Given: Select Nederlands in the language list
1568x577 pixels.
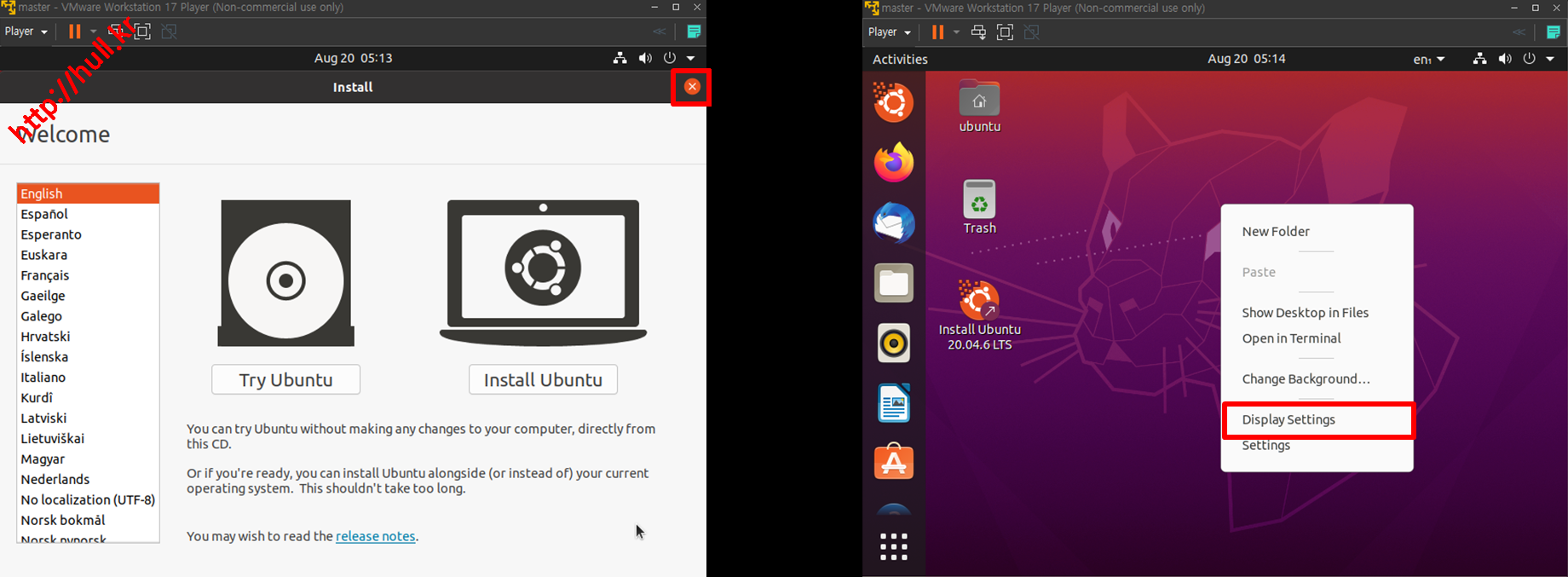Looking at the screenshot, I should [88, 480].
